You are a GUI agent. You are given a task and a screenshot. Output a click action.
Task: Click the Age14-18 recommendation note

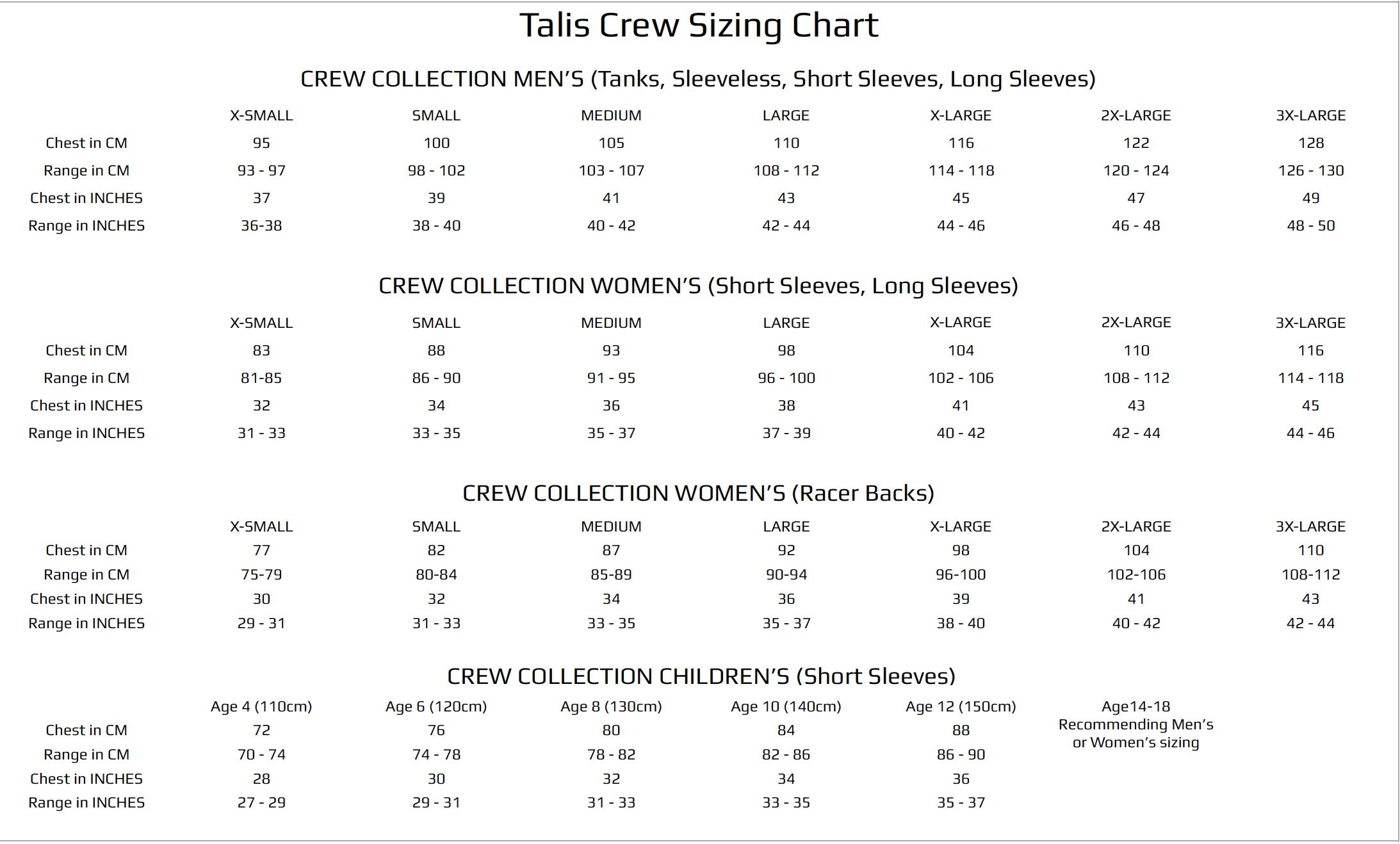(x=1135, y=724)
